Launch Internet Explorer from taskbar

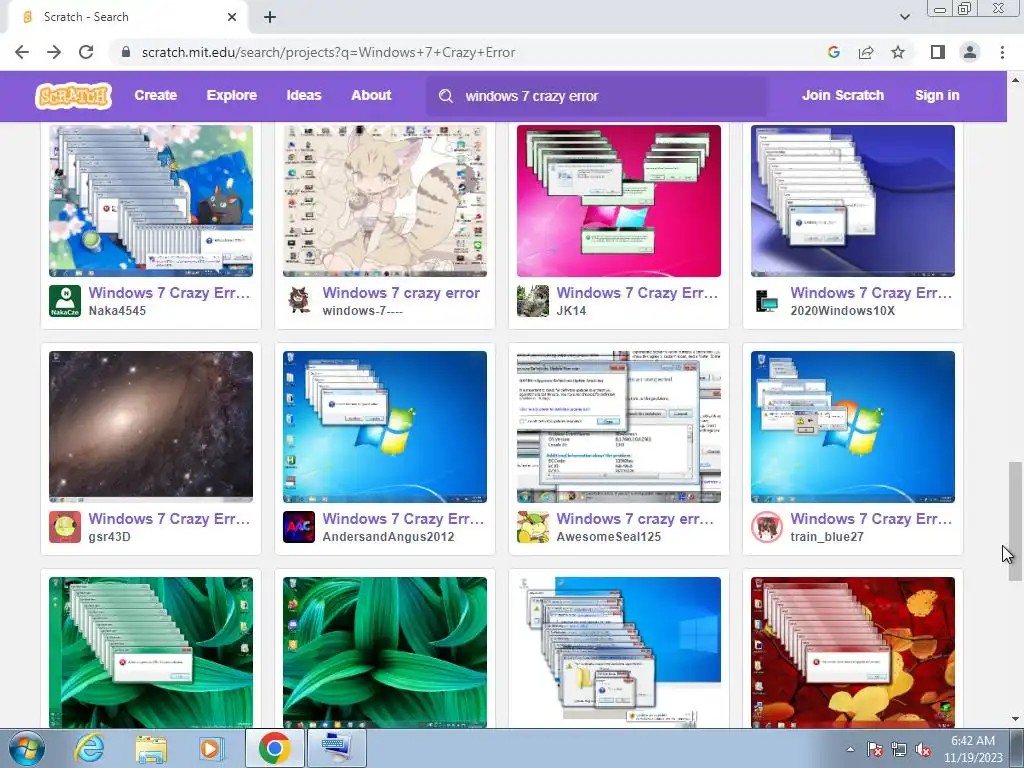click(x=89, y=748)
